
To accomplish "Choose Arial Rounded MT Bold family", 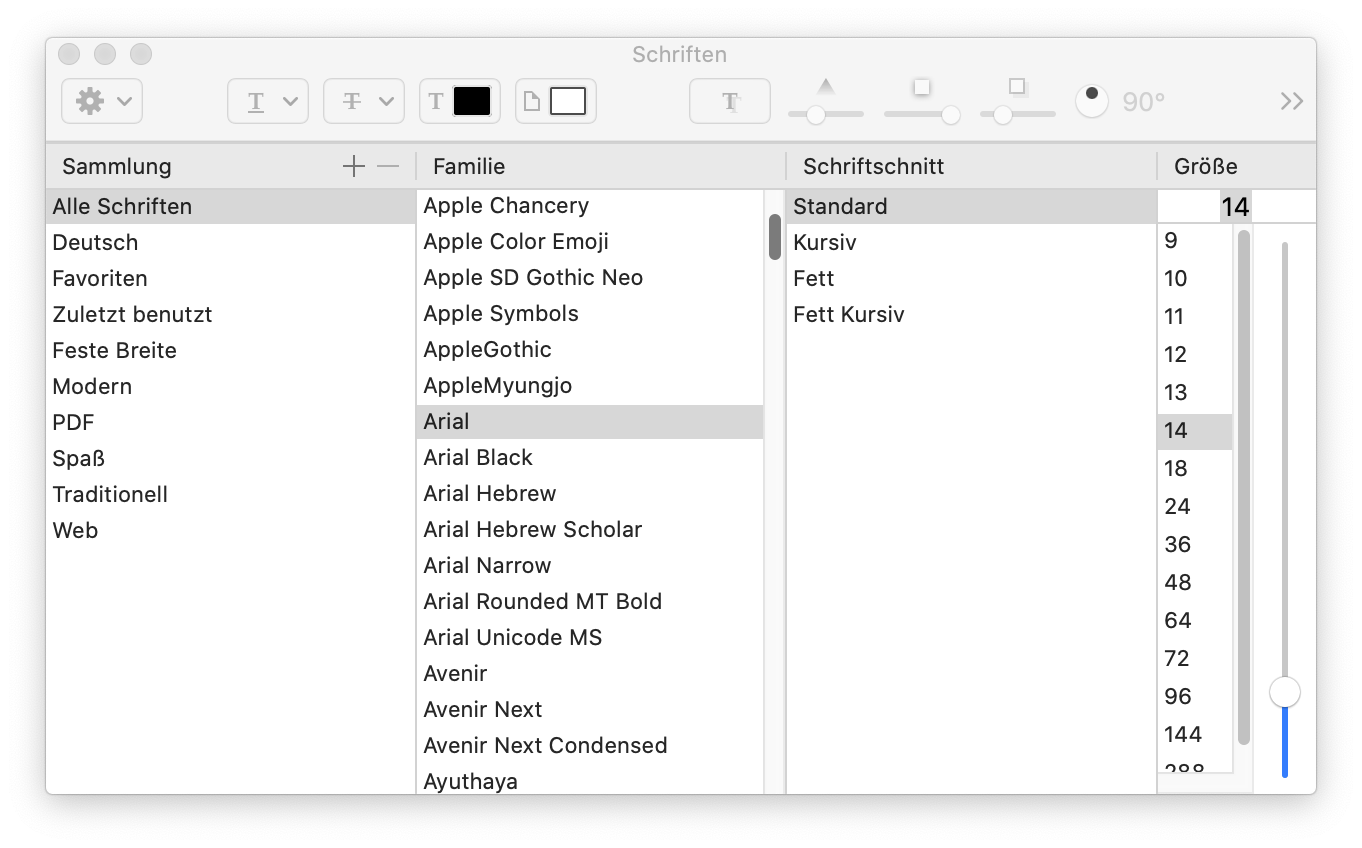I will (590, 601).
